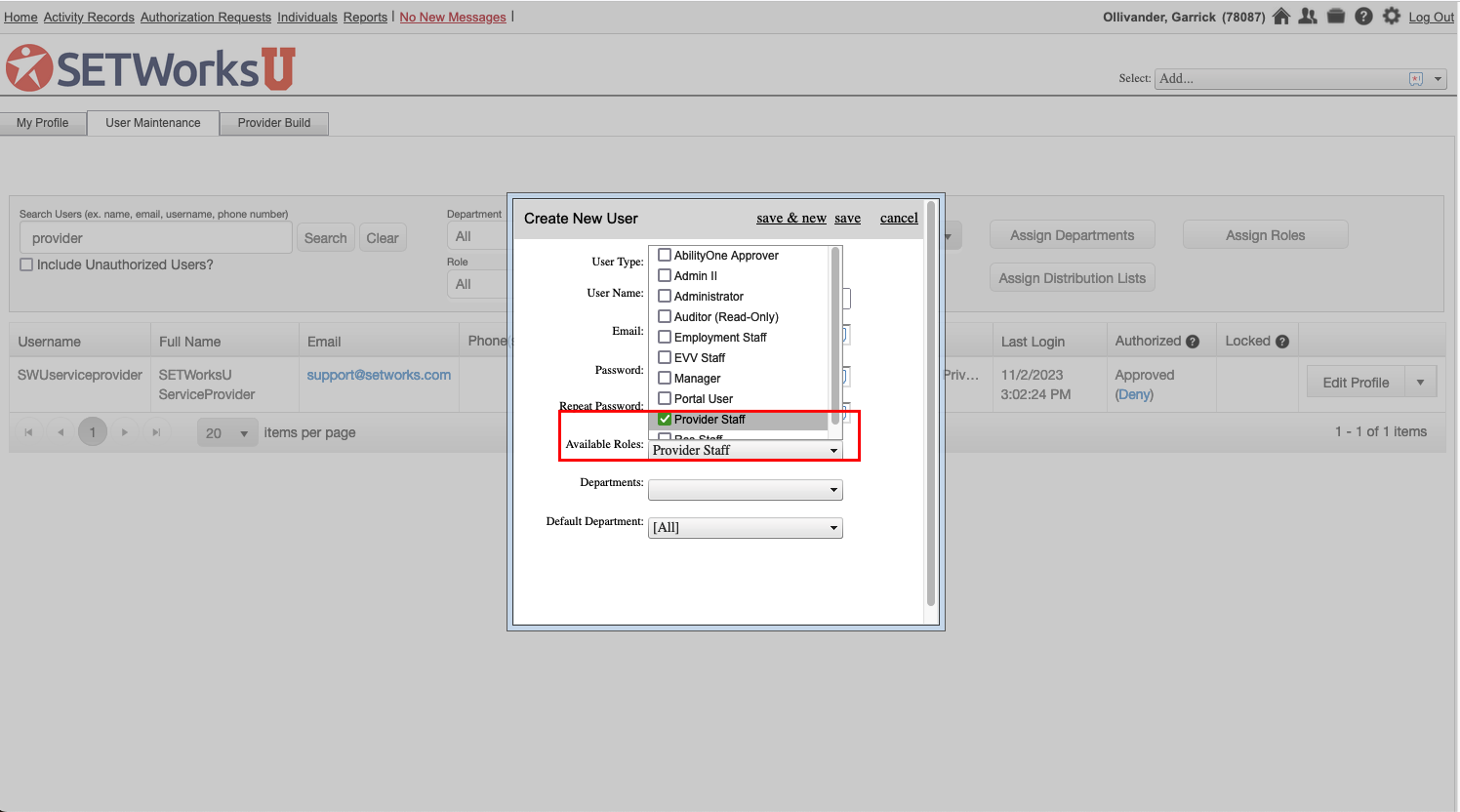
Task: Click Assign Distribution Lists button
Action: [x=1073, y=278]
